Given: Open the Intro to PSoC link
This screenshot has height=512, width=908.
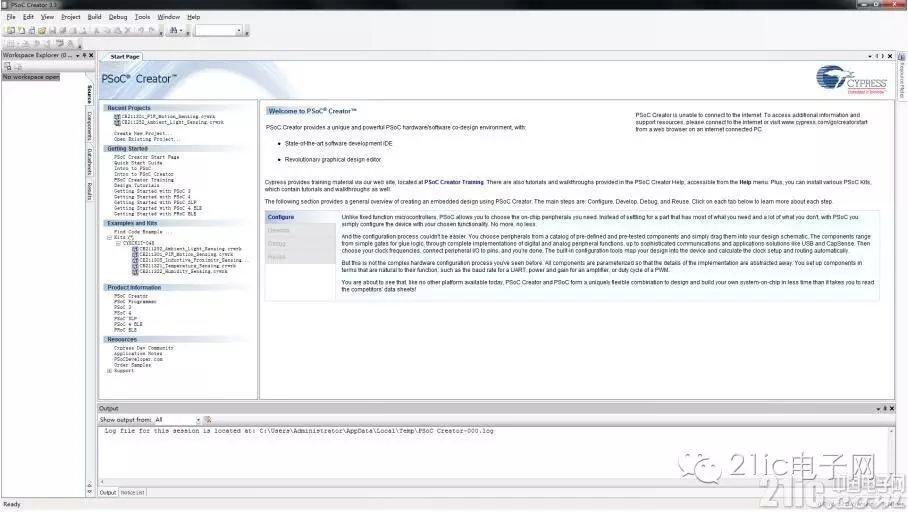Looking at the screenshot, I should tap(133, 169).
